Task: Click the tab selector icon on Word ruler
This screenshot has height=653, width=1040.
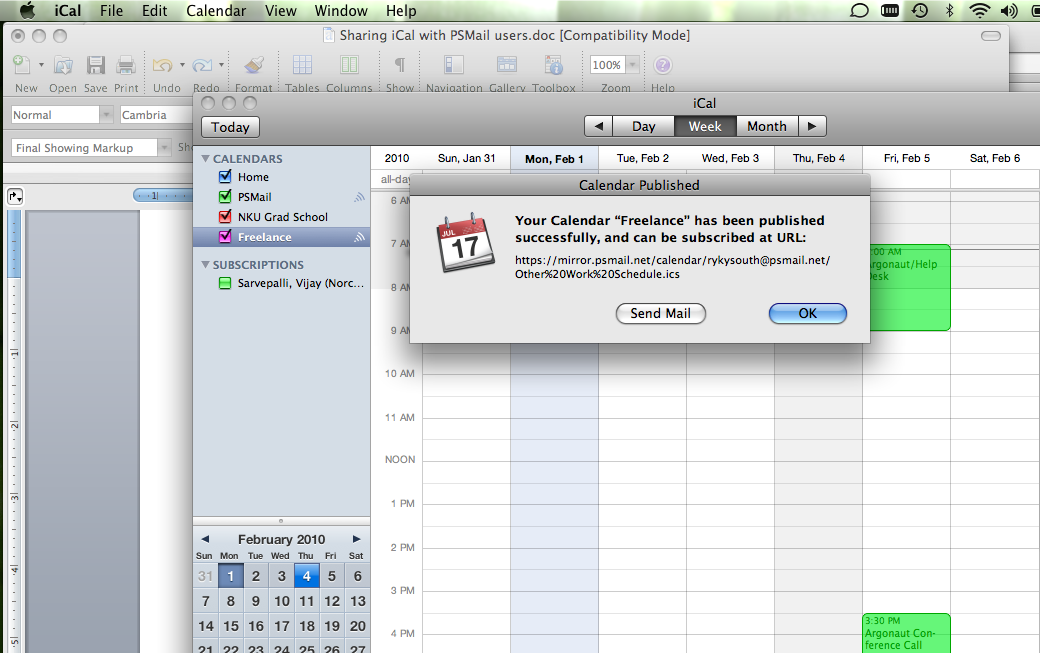Action: (x=15, y=196)
